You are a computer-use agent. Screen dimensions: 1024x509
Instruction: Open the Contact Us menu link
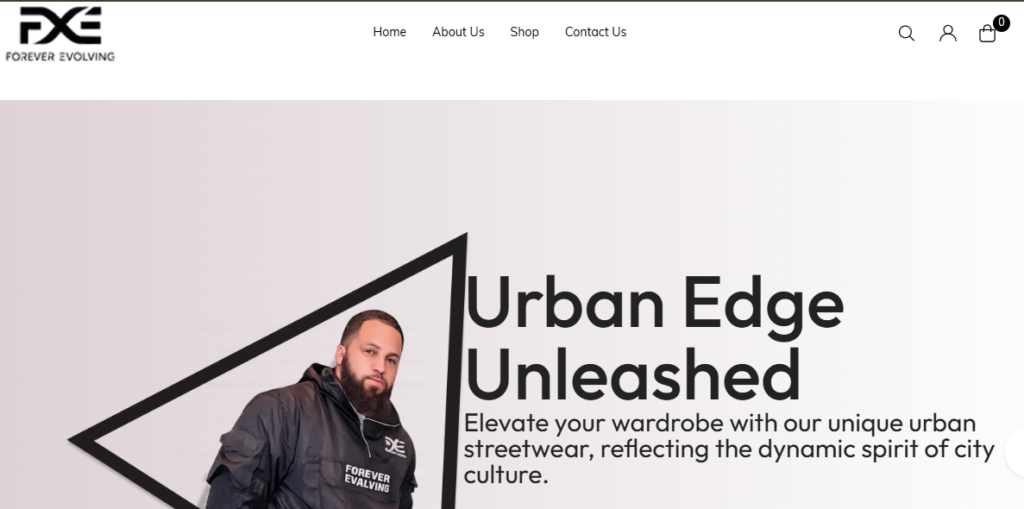[596, 32]
